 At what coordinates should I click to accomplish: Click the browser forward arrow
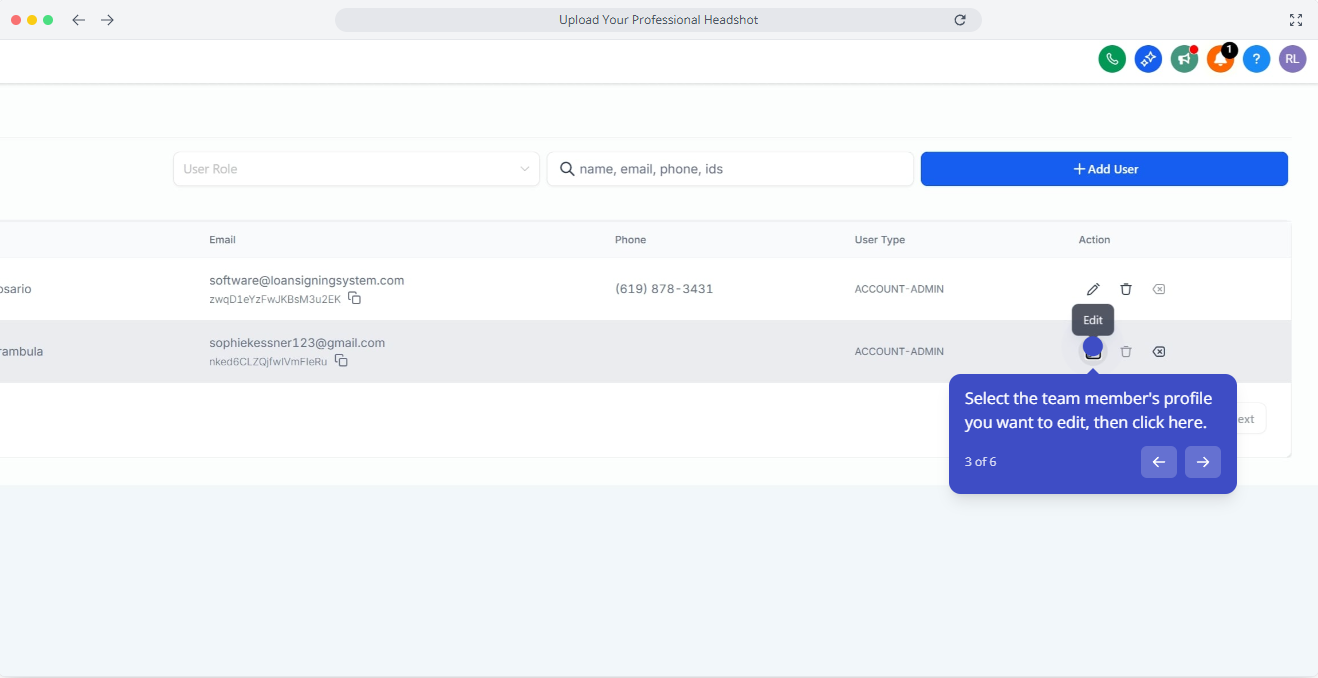107,20
